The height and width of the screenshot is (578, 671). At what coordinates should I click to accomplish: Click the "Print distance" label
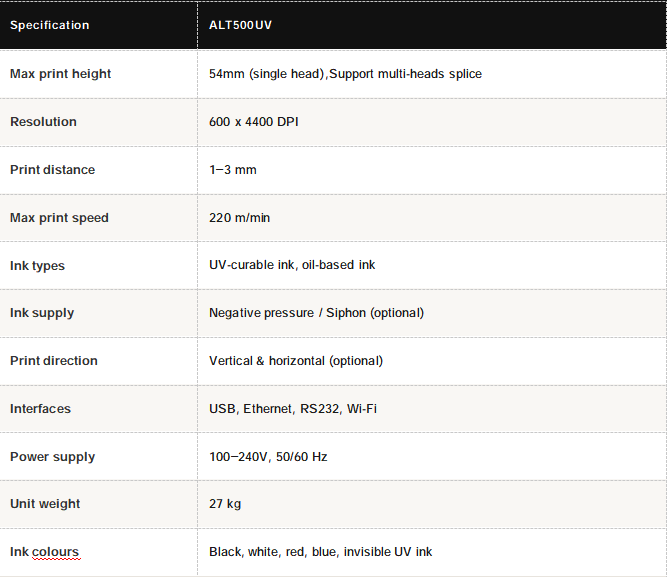click(52, 170)
